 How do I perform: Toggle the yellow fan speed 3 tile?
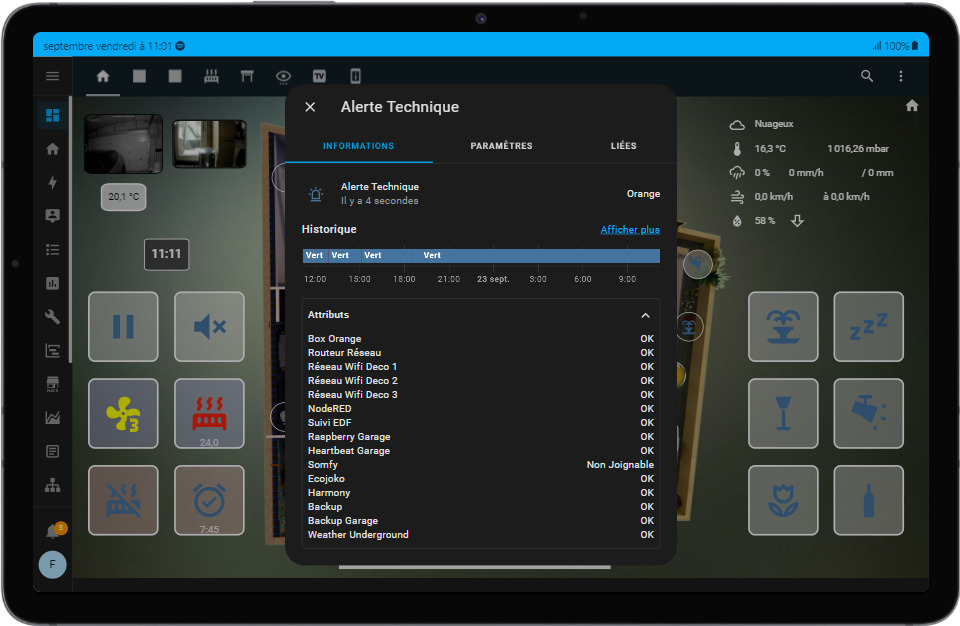[x=123, y=413]
